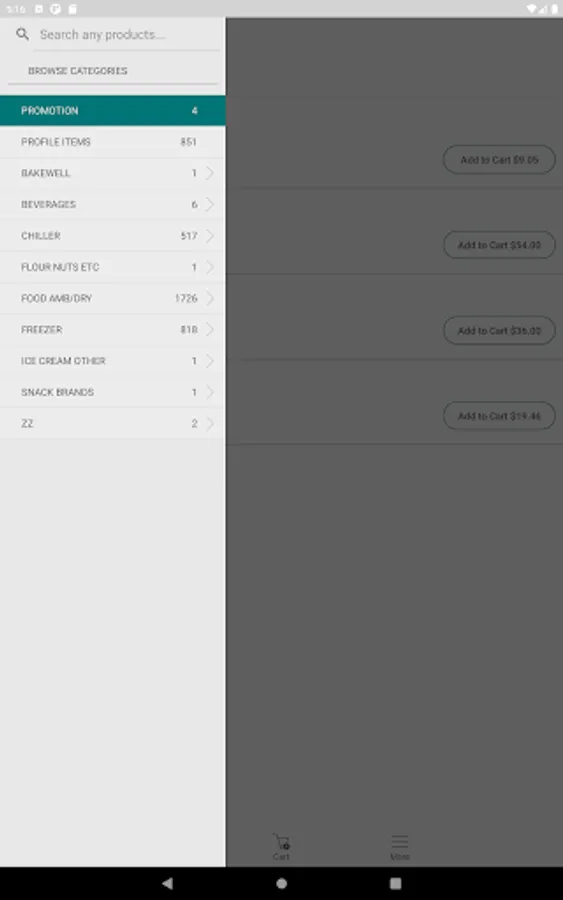This screenshot has height=900, width=563.
Task: Expand the BAKEWELL category chevron
Action: [210, 173]
